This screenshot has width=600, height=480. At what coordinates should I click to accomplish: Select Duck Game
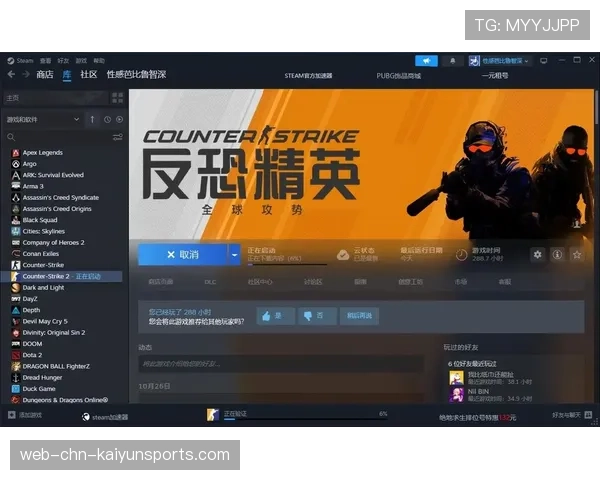pyautogui.click(x=39, y=389)
